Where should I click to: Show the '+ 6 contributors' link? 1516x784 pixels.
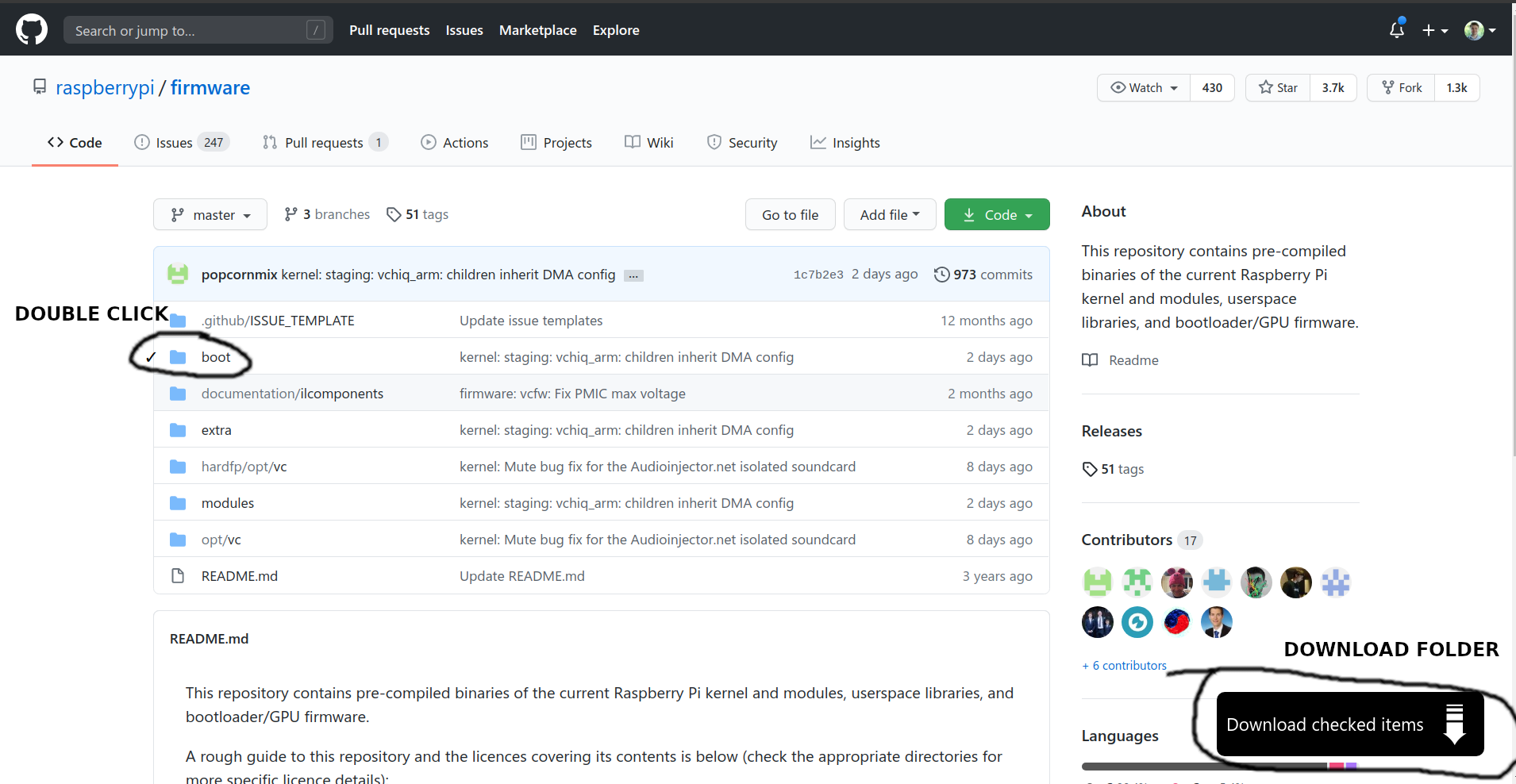click(1125, 666)
